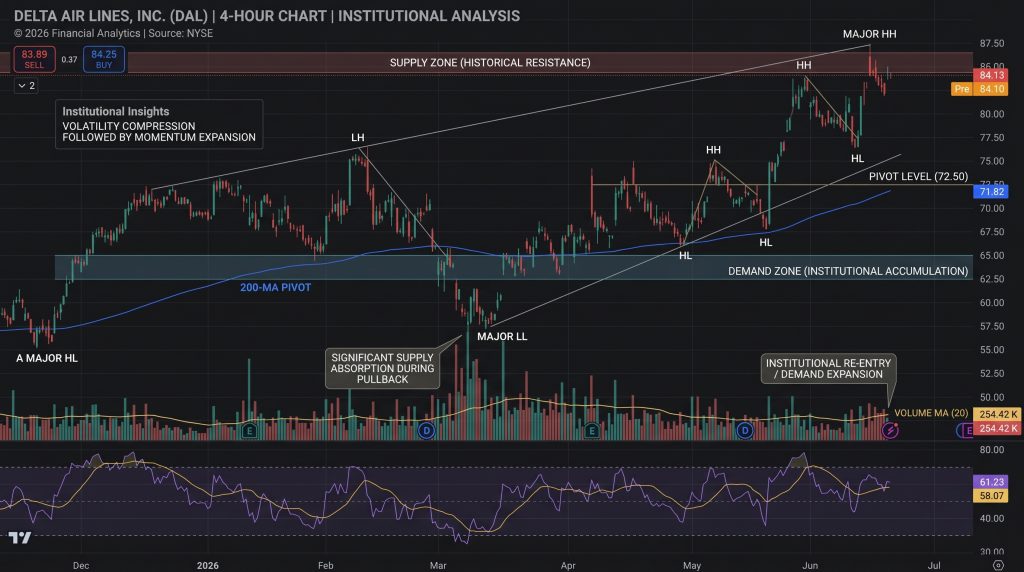This screenshot has width=1024, height=572.
Task: Expand the collapsed indicator legend chevron
Action: [x=26, y=86]
